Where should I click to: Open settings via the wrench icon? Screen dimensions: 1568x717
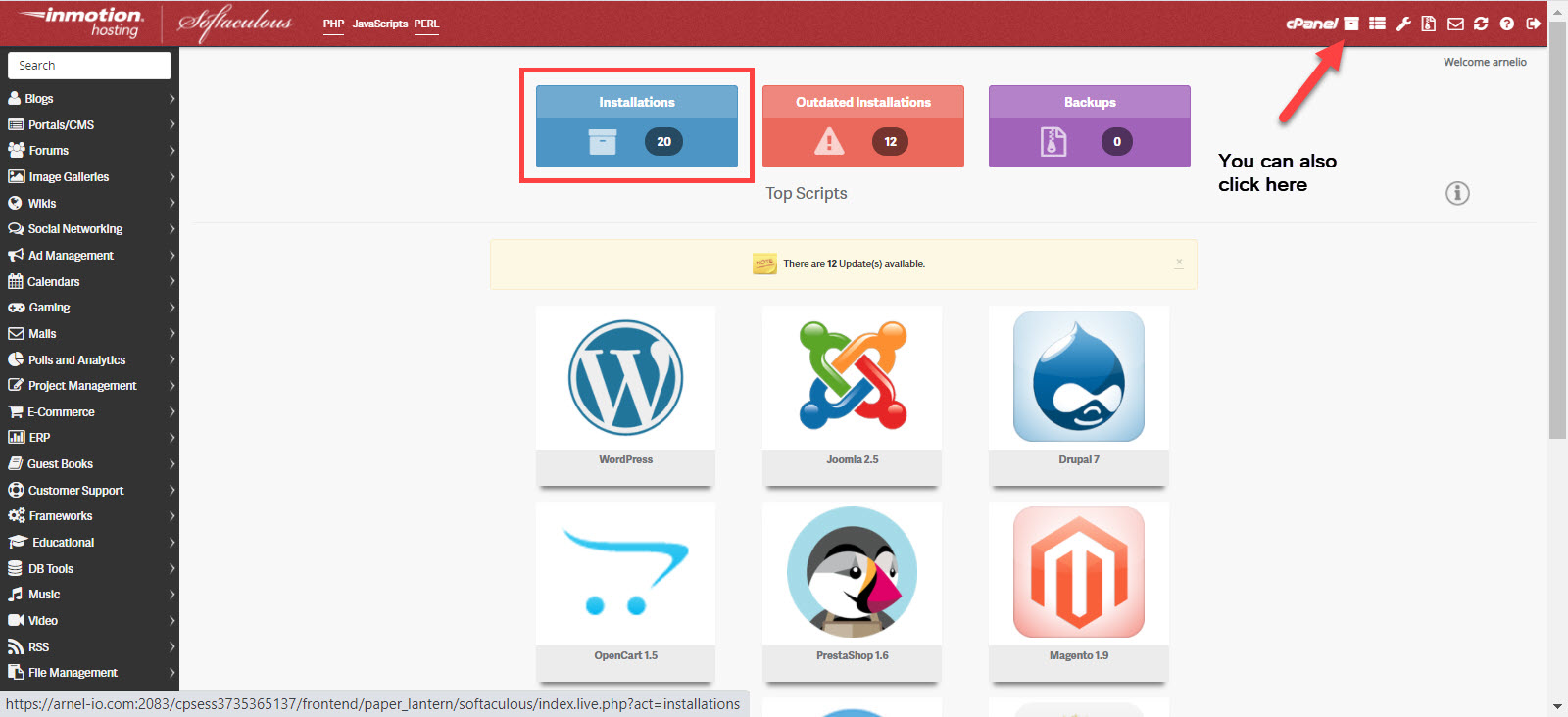point(1403,24)
